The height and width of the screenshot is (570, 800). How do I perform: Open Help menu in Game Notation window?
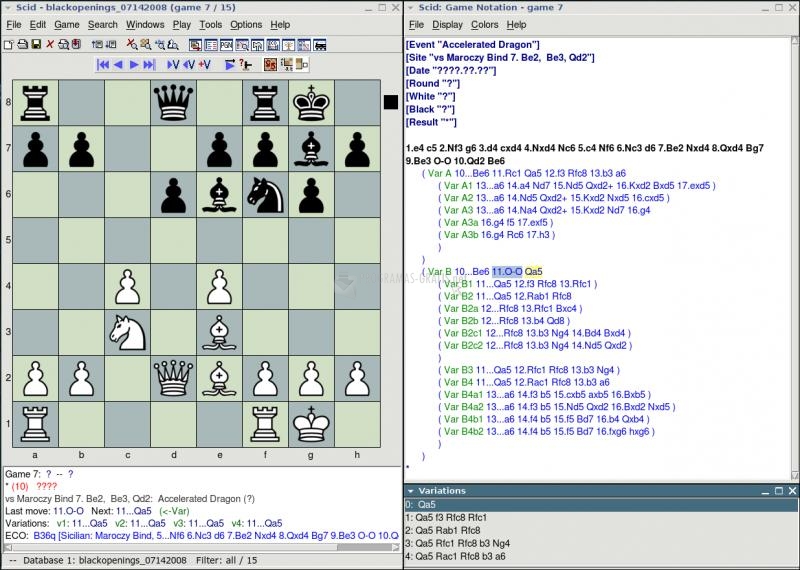click(x=516, y=24)
